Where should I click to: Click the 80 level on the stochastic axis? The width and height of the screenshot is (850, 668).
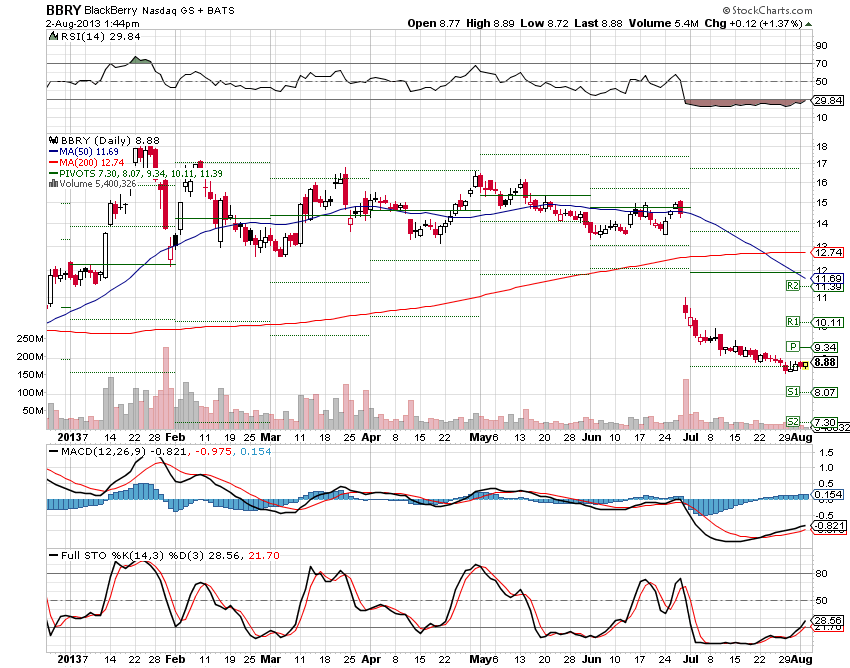[x=822, y=574]
